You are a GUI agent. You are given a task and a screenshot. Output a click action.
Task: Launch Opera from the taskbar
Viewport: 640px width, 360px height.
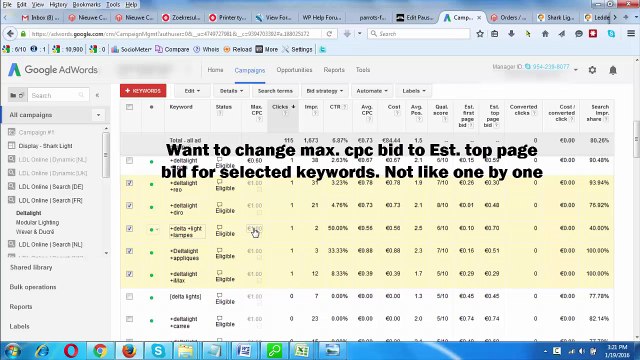[71, 351]
